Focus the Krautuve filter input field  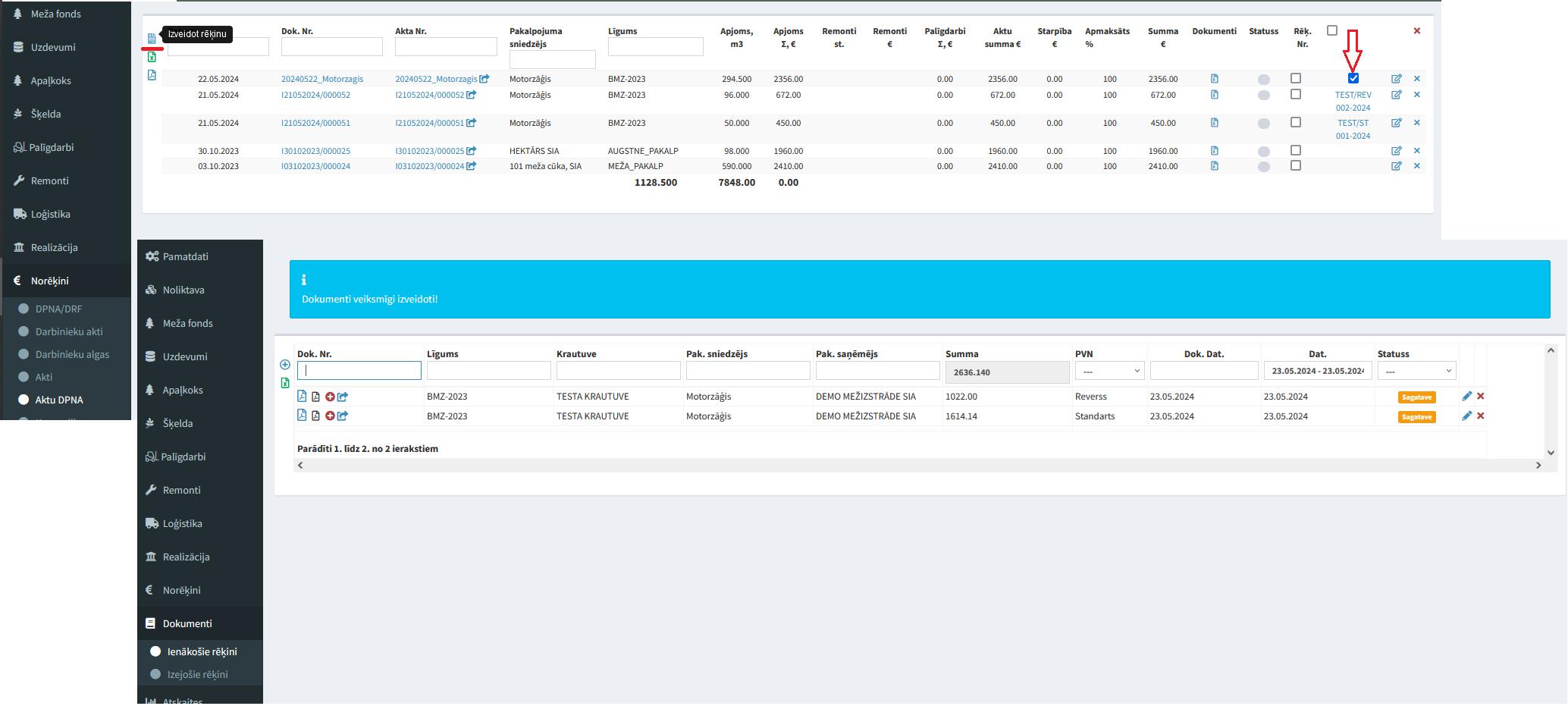coord(618,371)
